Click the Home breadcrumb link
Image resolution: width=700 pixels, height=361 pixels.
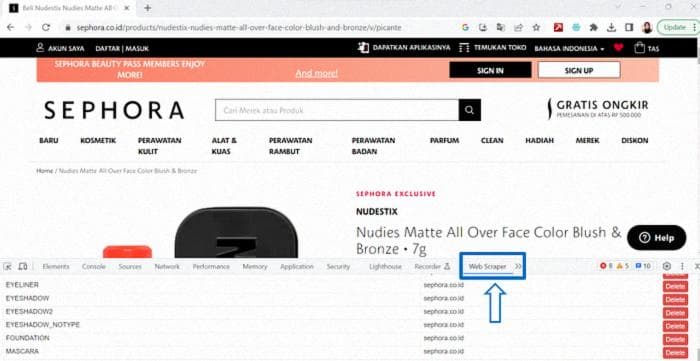coord(45,171)
